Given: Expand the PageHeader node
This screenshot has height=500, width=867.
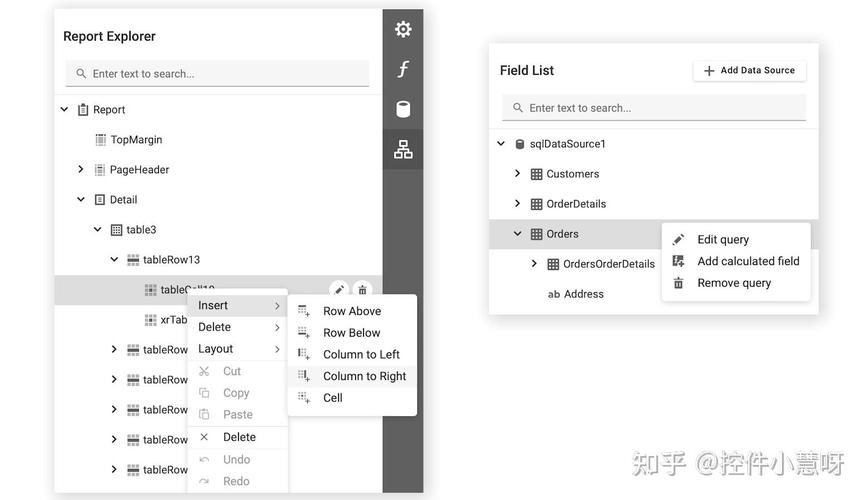Looking at the screenshot, I should (x=81, y=169).
